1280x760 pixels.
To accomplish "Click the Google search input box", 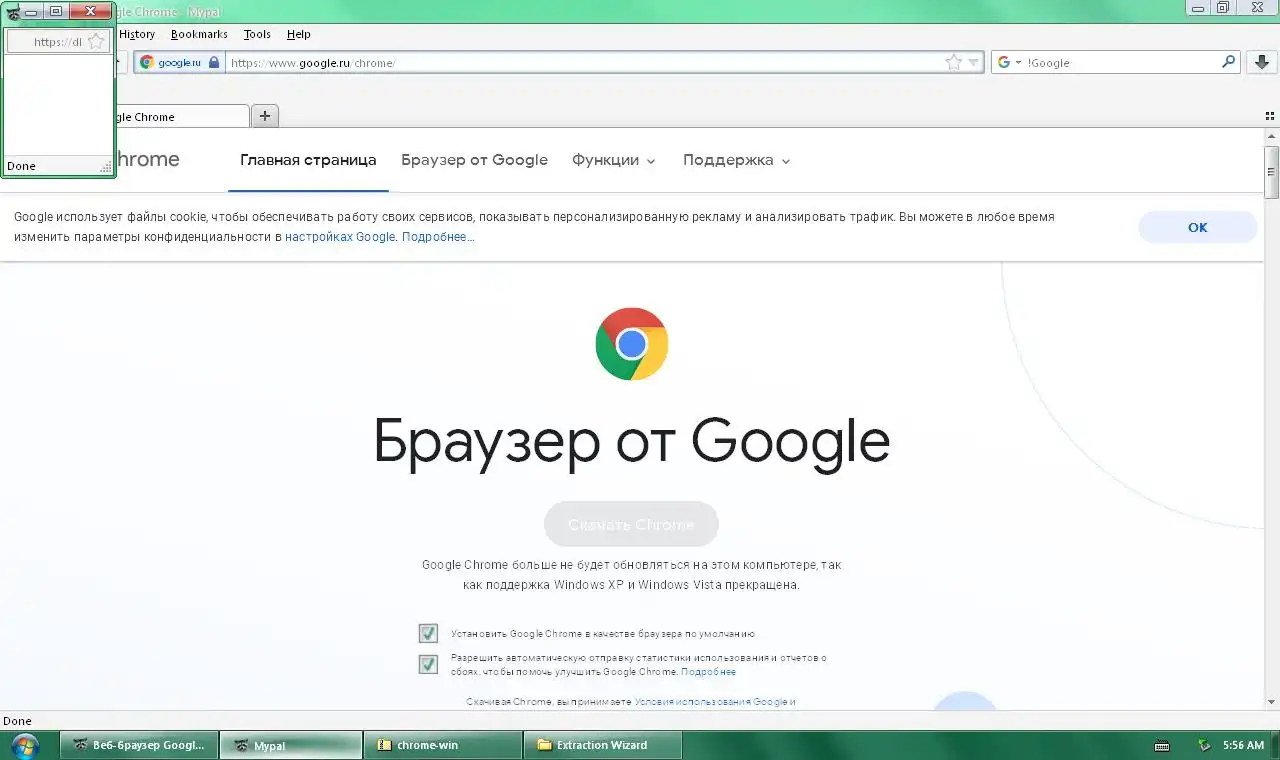I will coord(1122,62).
